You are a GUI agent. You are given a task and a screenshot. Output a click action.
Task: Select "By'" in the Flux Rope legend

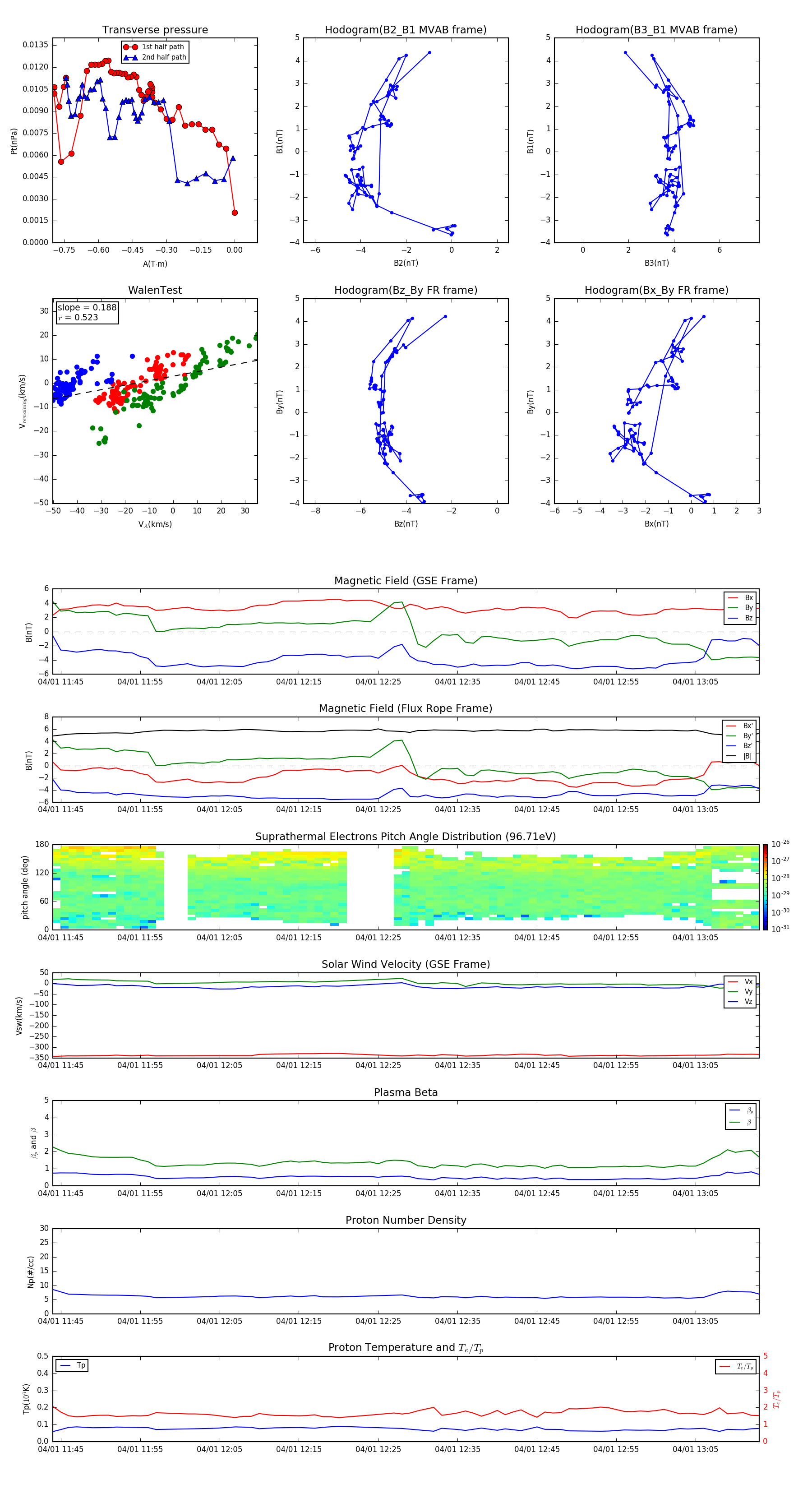point(740,736)
